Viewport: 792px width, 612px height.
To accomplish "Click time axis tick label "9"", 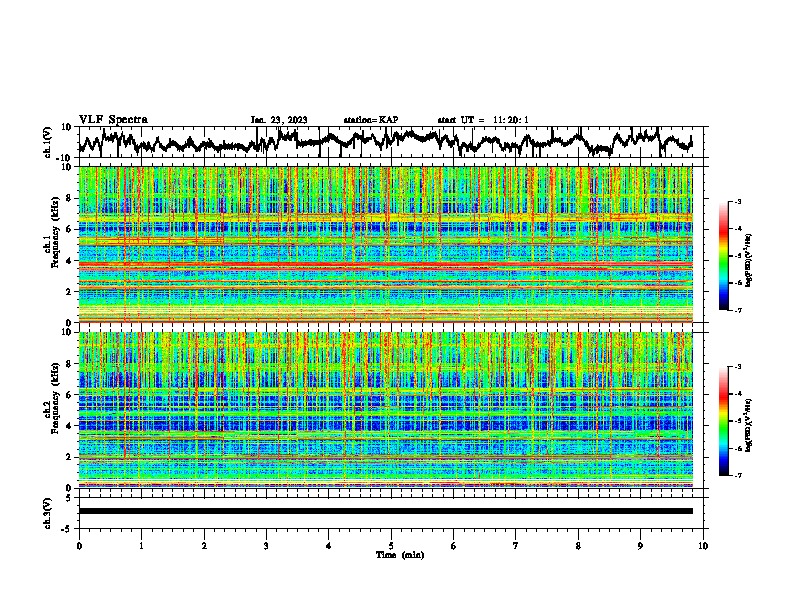I will pos(640,546).
